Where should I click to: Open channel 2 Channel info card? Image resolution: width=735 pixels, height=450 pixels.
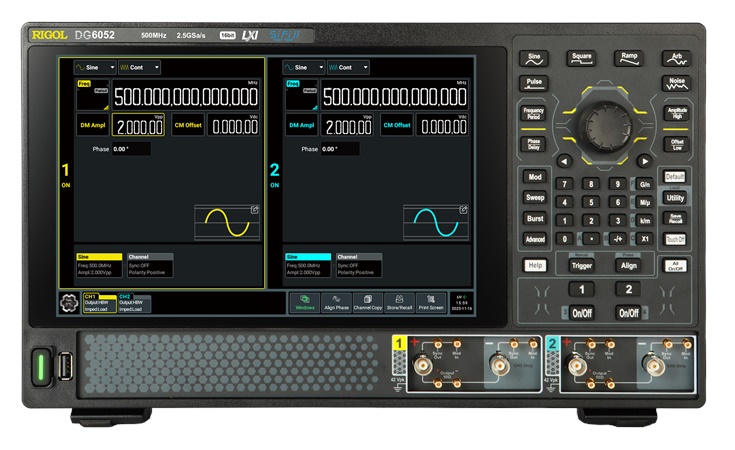(x=359, y=265)
